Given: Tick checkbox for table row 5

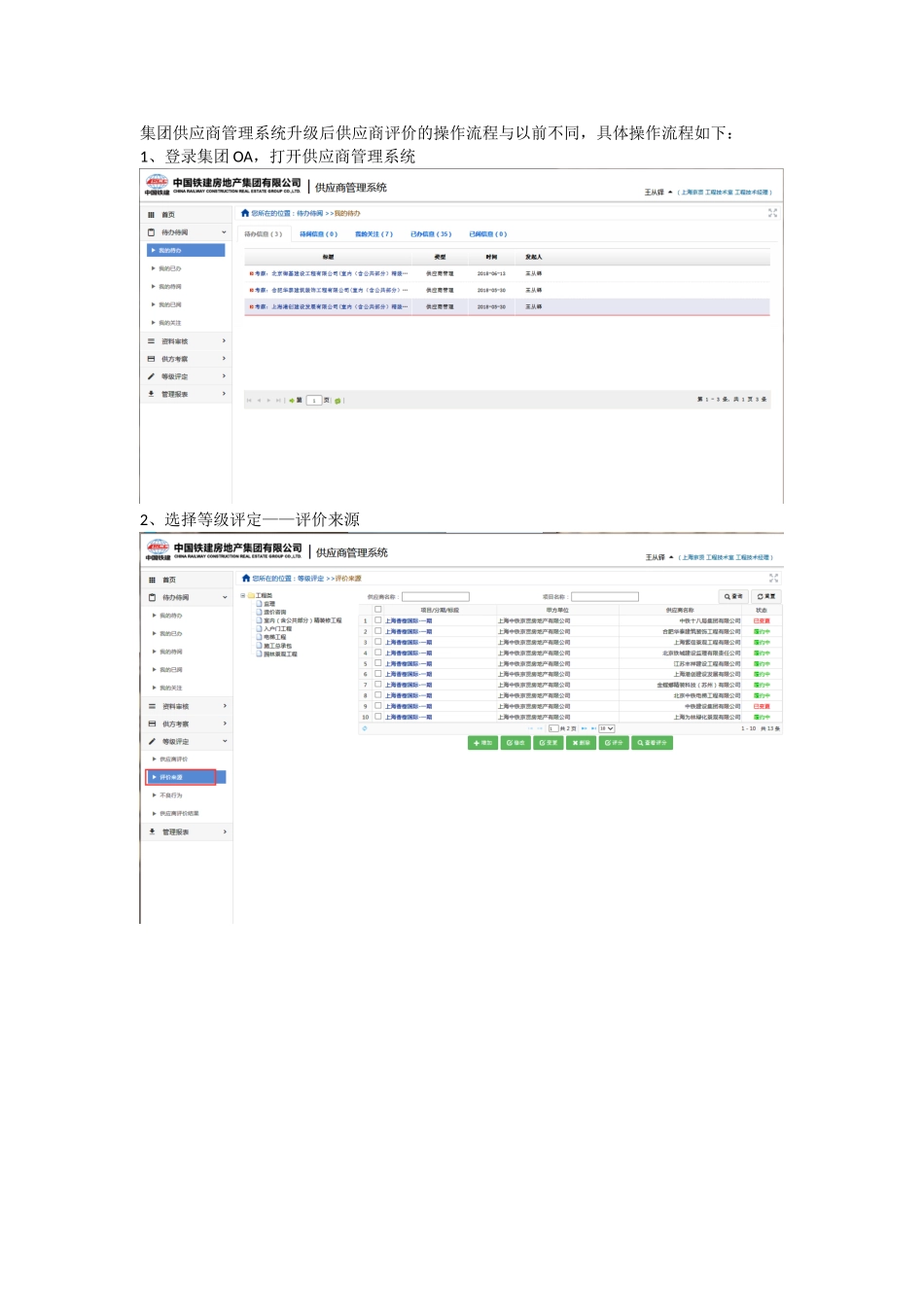Looking at the screenshot, I should 378,663.
